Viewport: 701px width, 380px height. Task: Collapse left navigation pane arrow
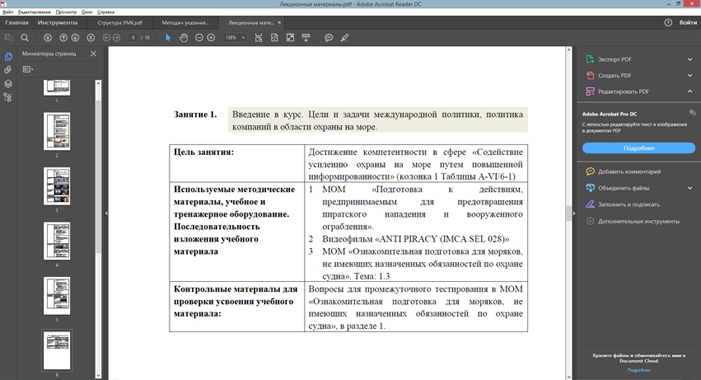pos(106,213)
